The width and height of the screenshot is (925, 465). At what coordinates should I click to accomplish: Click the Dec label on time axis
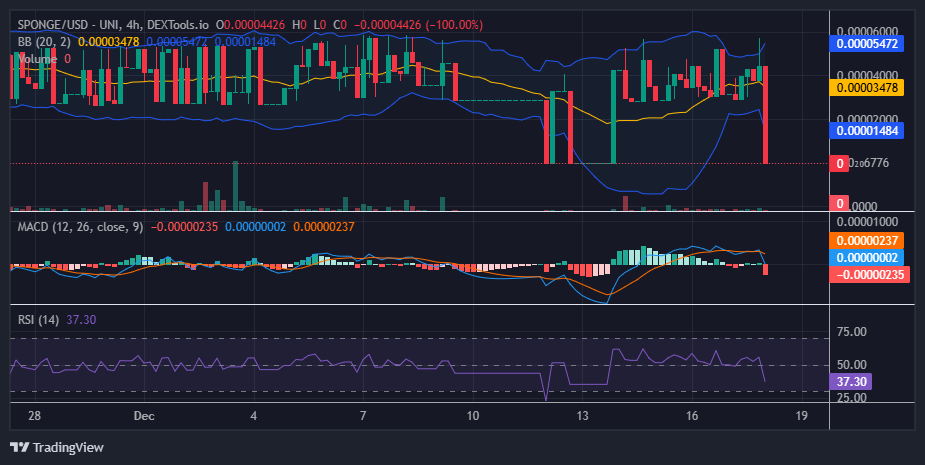click(x=144, y=415)
